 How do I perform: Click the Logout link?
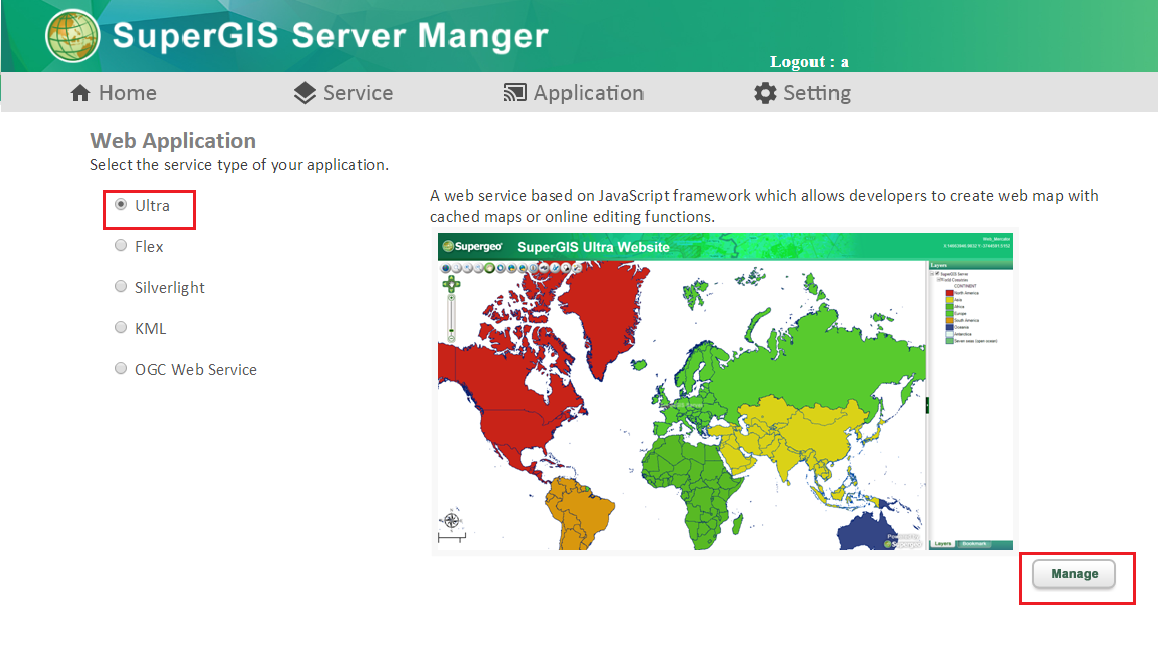pos(809,62)
